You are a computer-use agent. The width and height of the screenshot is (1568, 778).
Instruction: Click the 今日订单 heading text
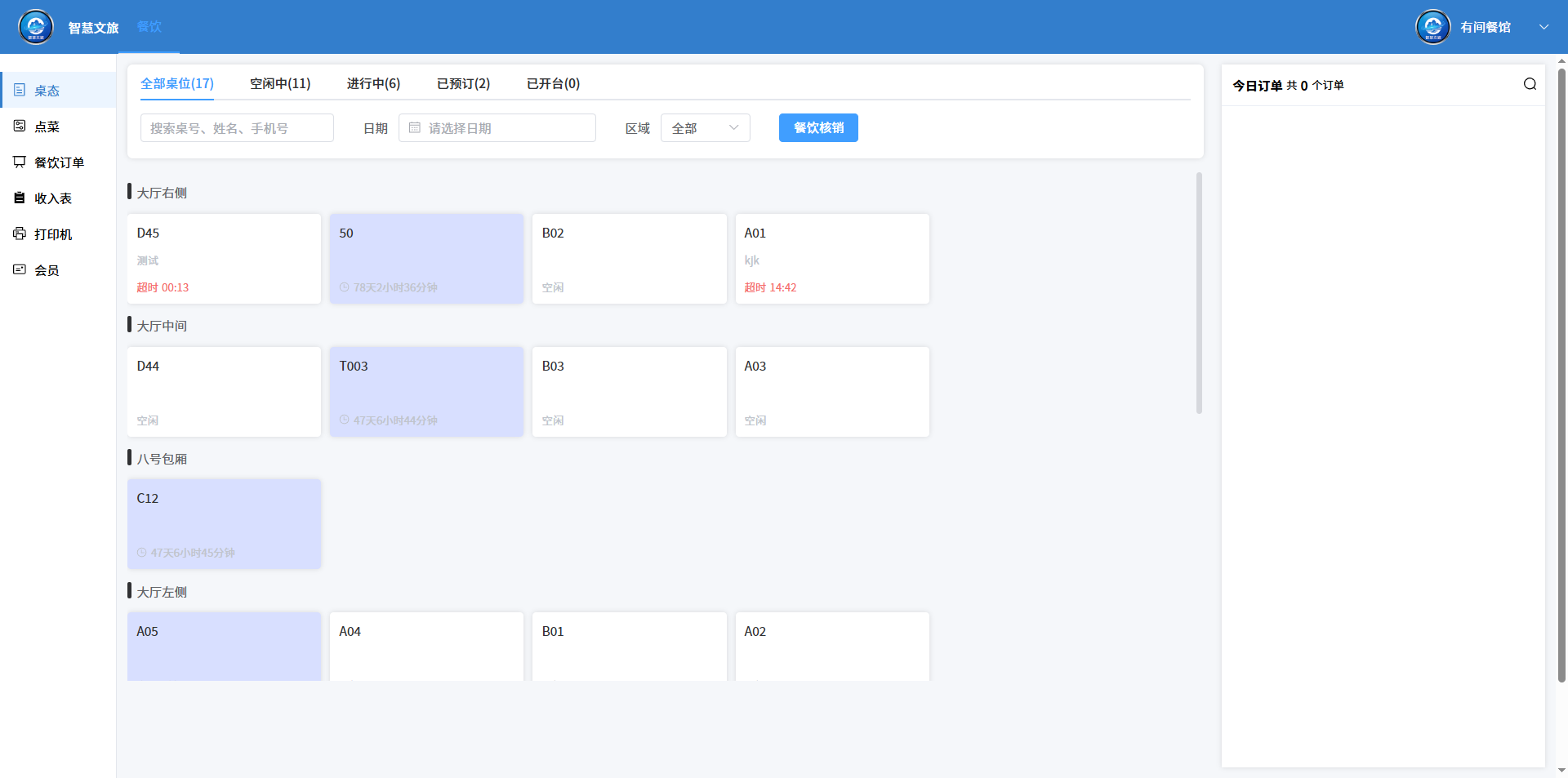(x=1257, y=85)
